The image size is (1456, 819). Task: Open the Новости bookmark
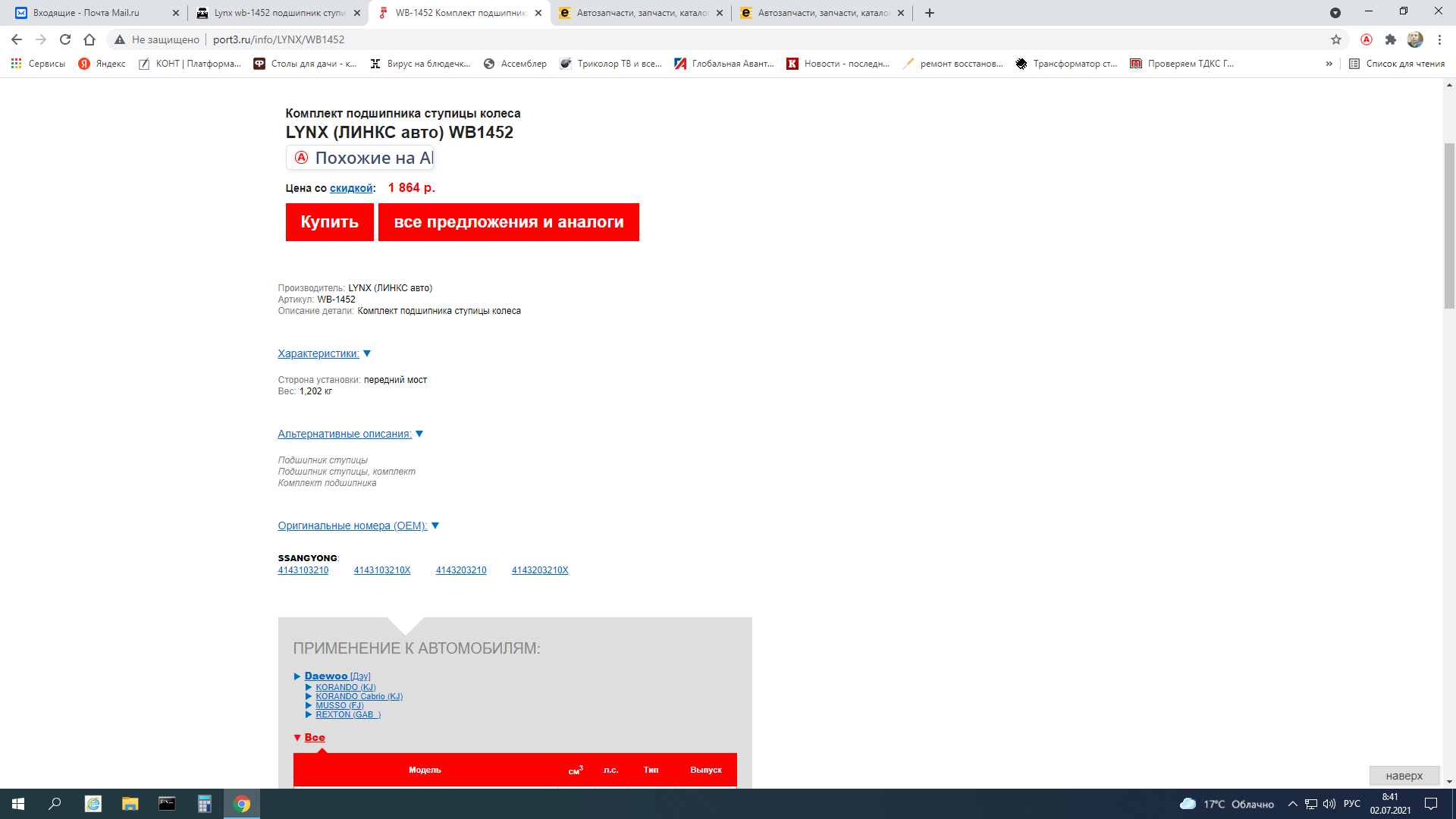[839, 64]
